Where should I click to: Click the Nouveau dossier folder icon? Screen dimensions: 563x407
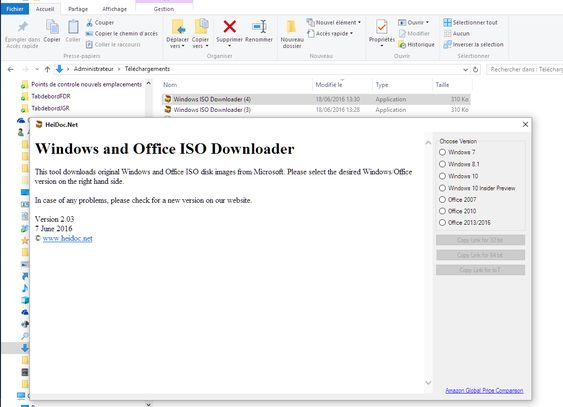pos(291,27)
